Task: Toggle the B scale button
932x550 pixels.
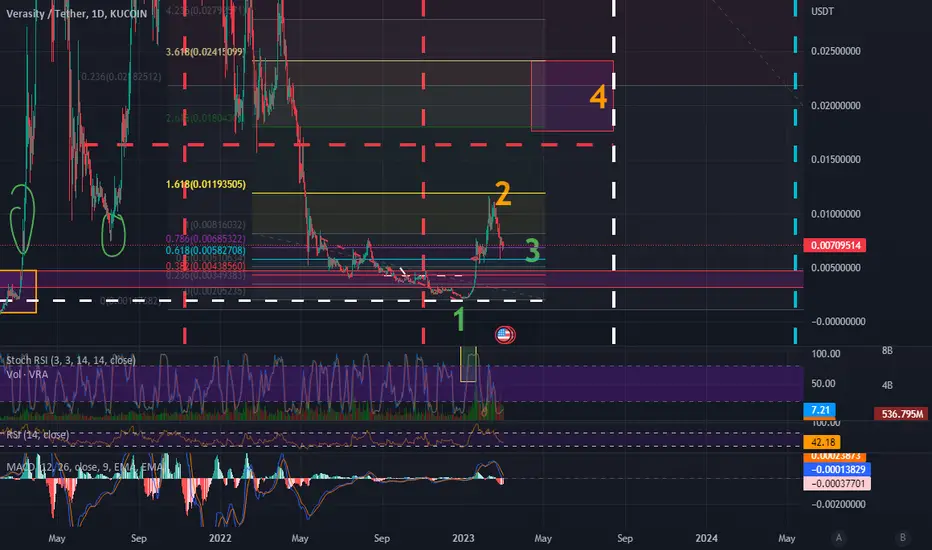Action: coord(902,538)
